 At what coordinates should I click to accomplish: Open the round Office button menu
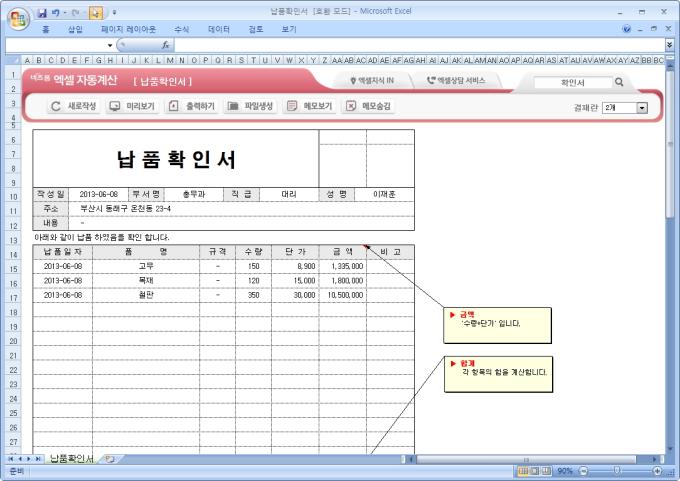click(x=18, y=19)
